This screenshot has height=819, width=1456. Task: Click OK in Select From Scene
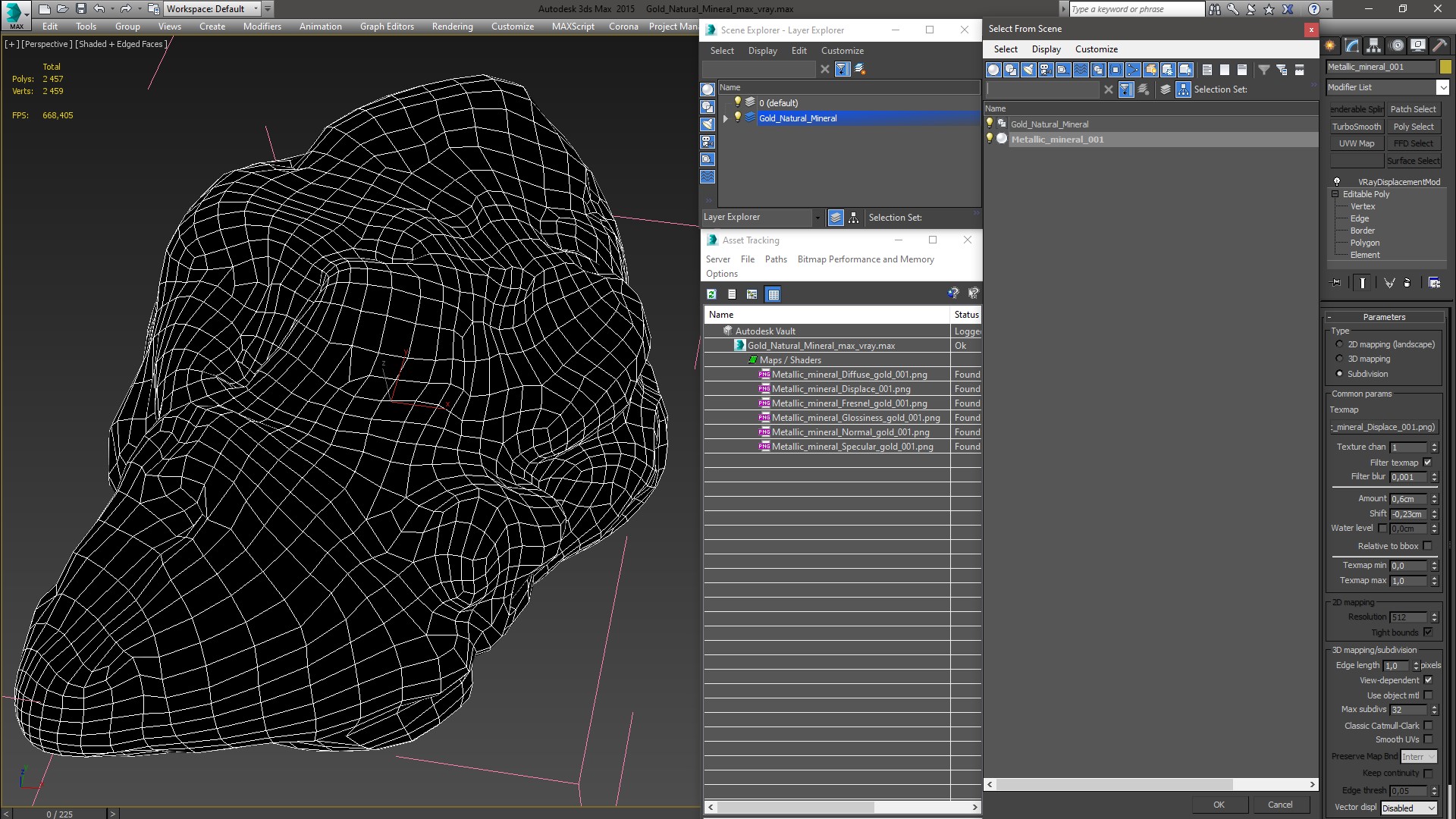[x=1219, y=805]
